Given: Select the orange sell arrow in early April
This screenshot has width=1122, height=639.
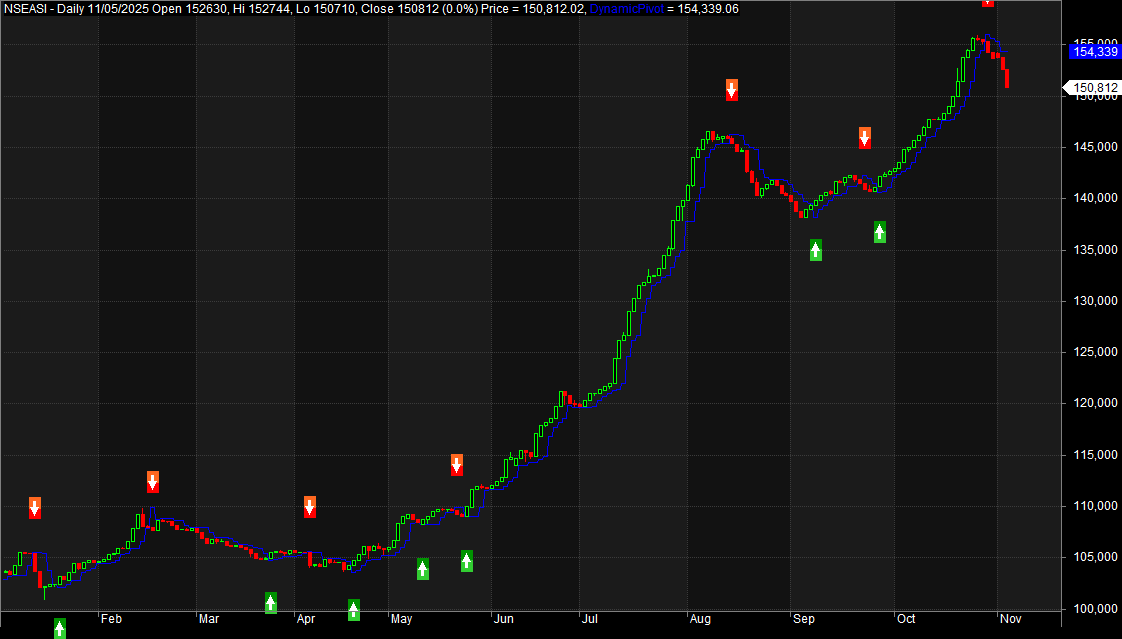Looking at the screenshot, I should (x=310, y=506).
